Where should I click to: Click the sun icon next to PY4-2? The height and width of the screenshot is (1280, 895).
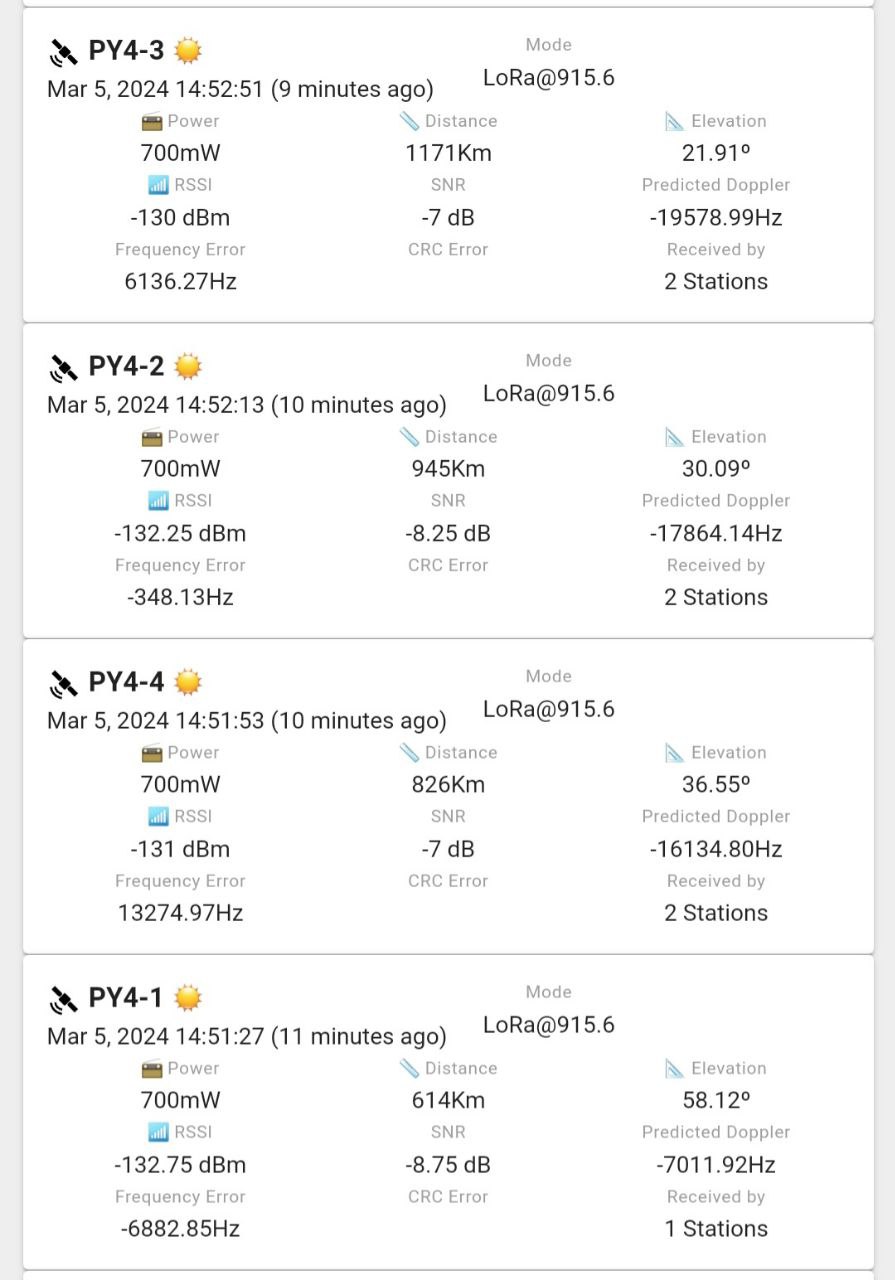(188, 367)
